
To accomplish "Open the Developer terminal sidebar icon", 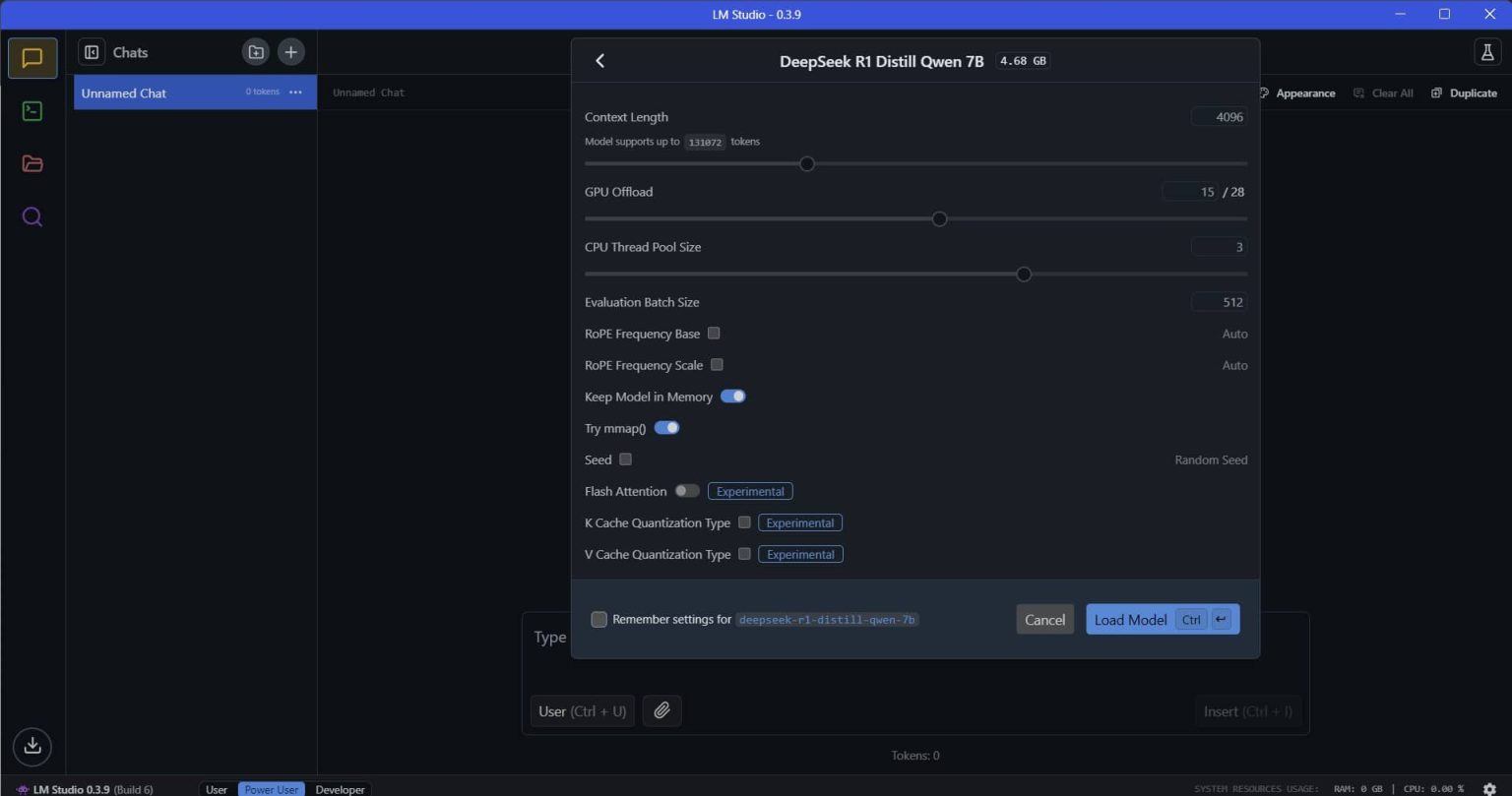I will [32, 110].
